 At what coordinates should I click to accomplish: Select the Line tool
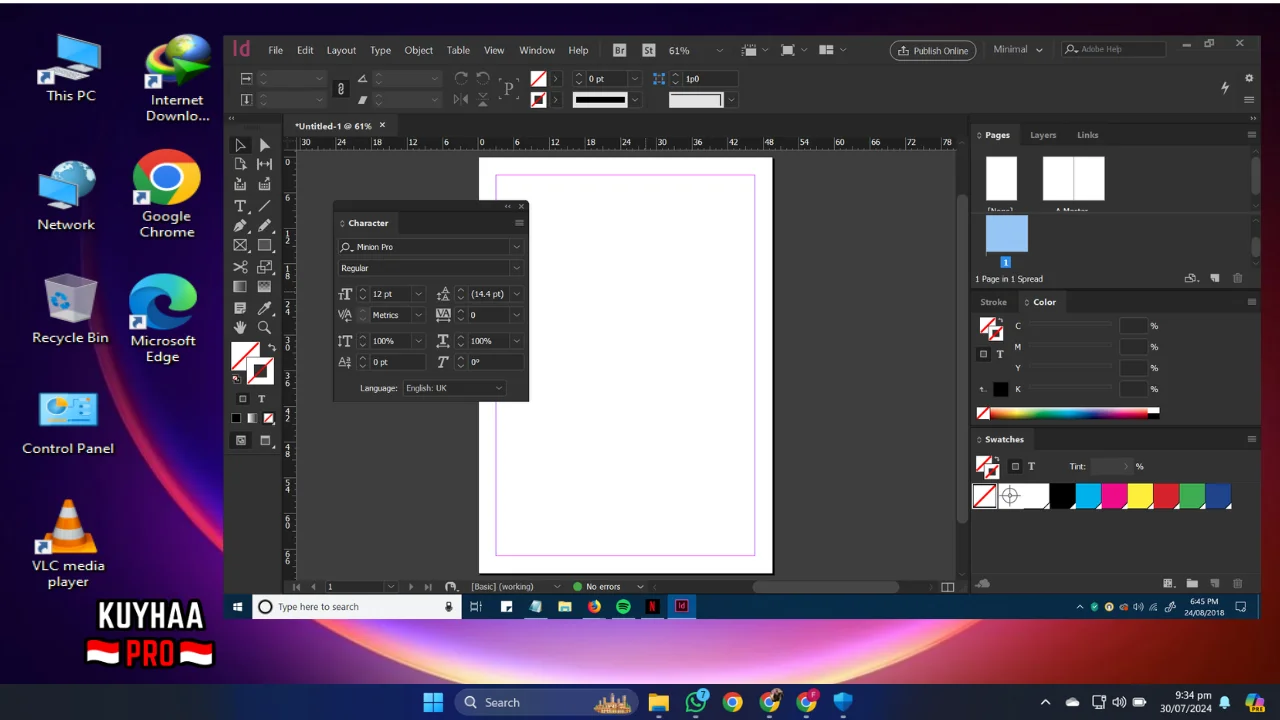[x=264, y=206]
